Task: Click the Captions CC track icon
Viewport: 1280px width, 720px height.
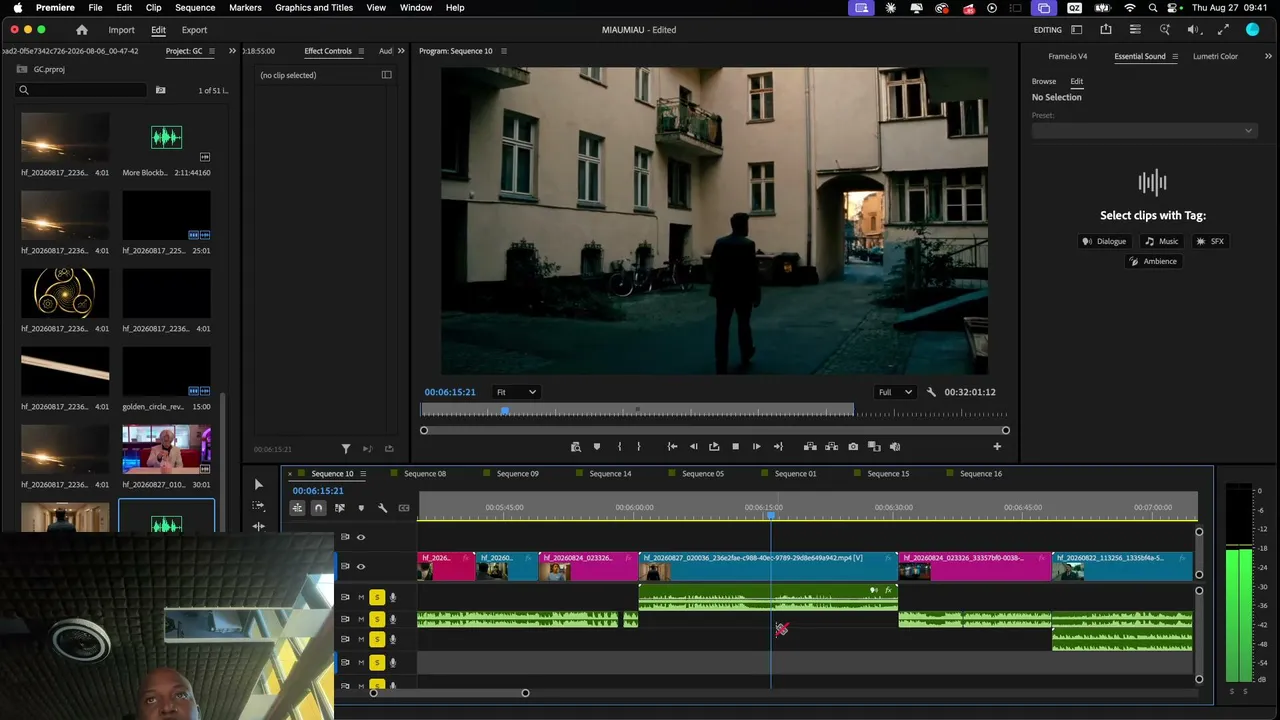Action: pos(404,508)
